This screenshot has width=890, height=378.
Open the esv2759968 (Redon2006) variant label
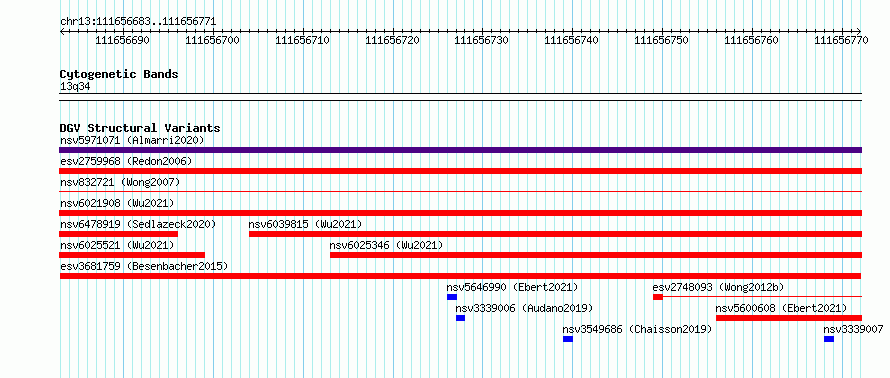pyautogui.click(x=126, y=161)
